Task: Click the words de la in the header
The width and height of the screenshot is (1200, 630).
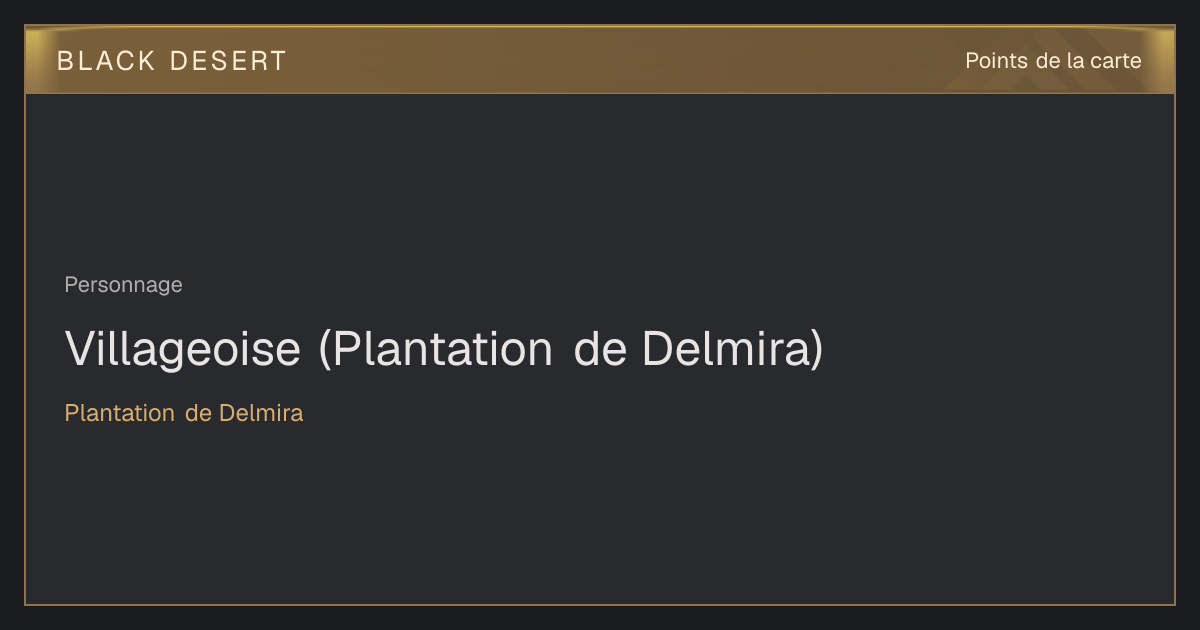Action: pos(1060,61)
